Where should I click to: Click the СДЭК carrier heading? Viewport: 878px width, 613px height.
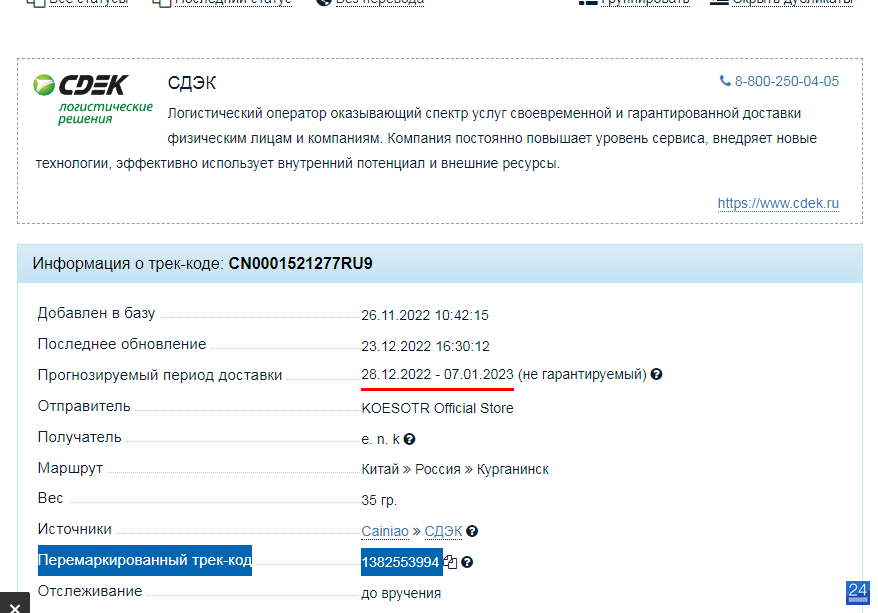point(192,83)
